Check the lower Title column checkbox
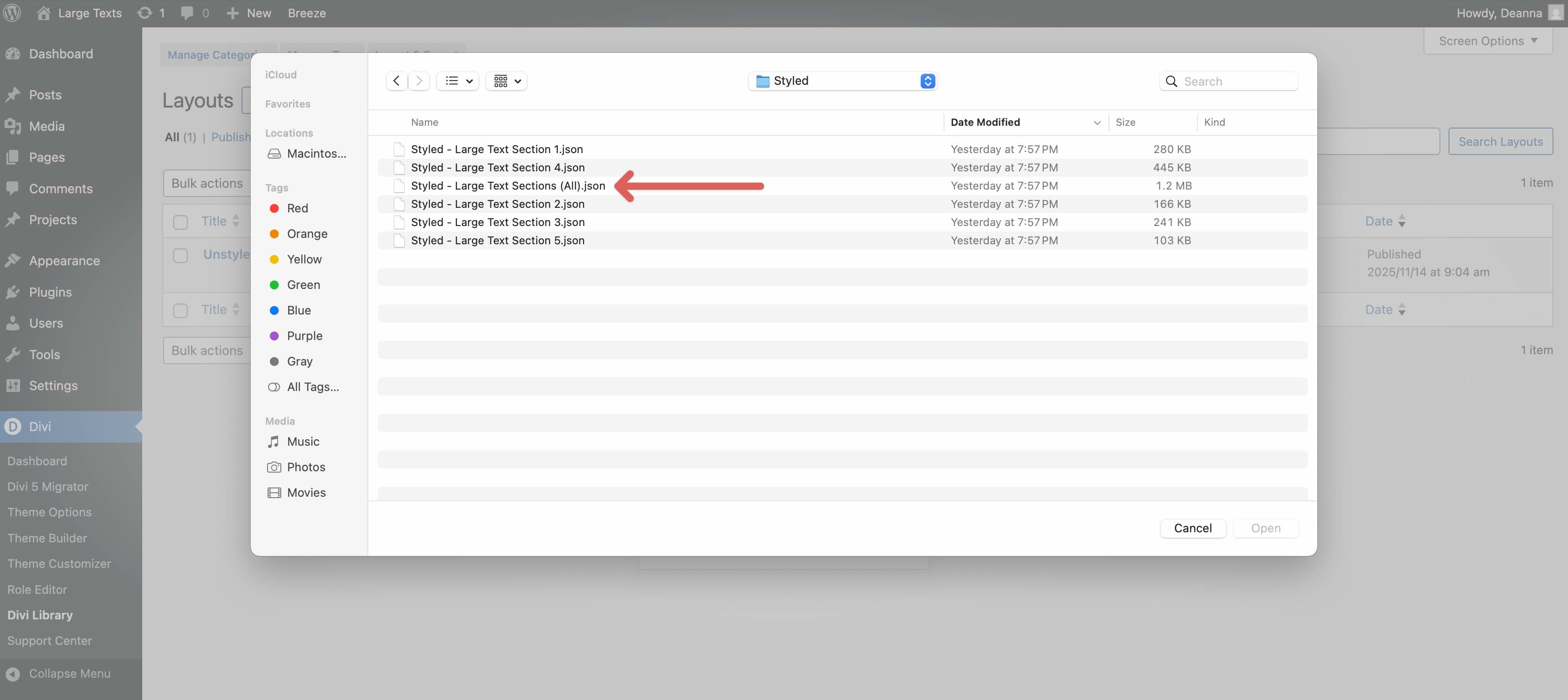 [x=180, y=310]
